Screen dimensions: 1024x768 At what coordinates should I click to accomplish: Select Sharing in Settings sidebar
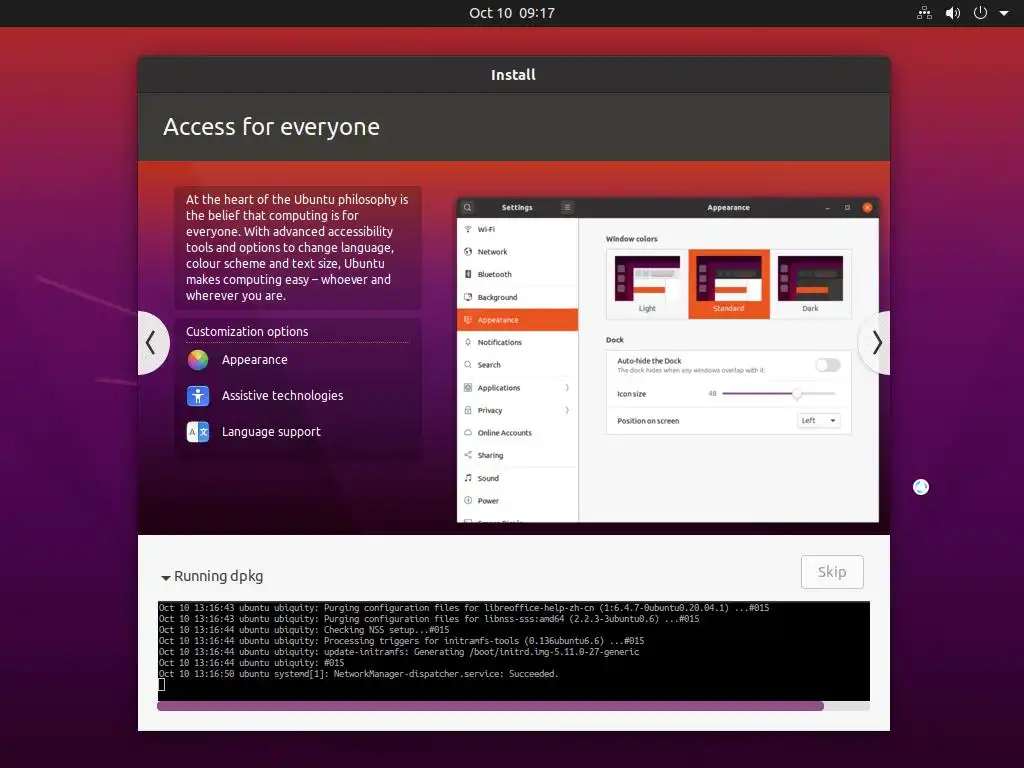coord(517,456)
